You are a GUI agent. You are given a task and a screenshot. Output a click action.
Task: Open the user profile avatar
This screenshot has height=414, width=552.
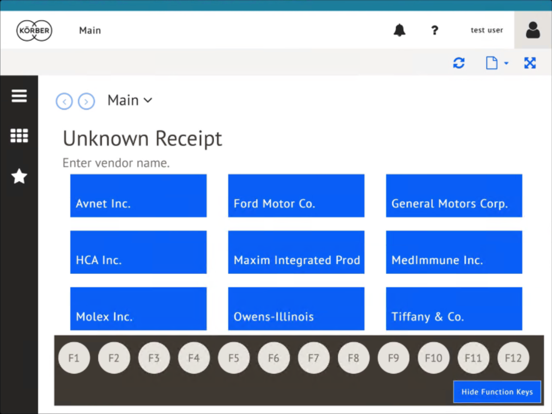coord(533,30)
